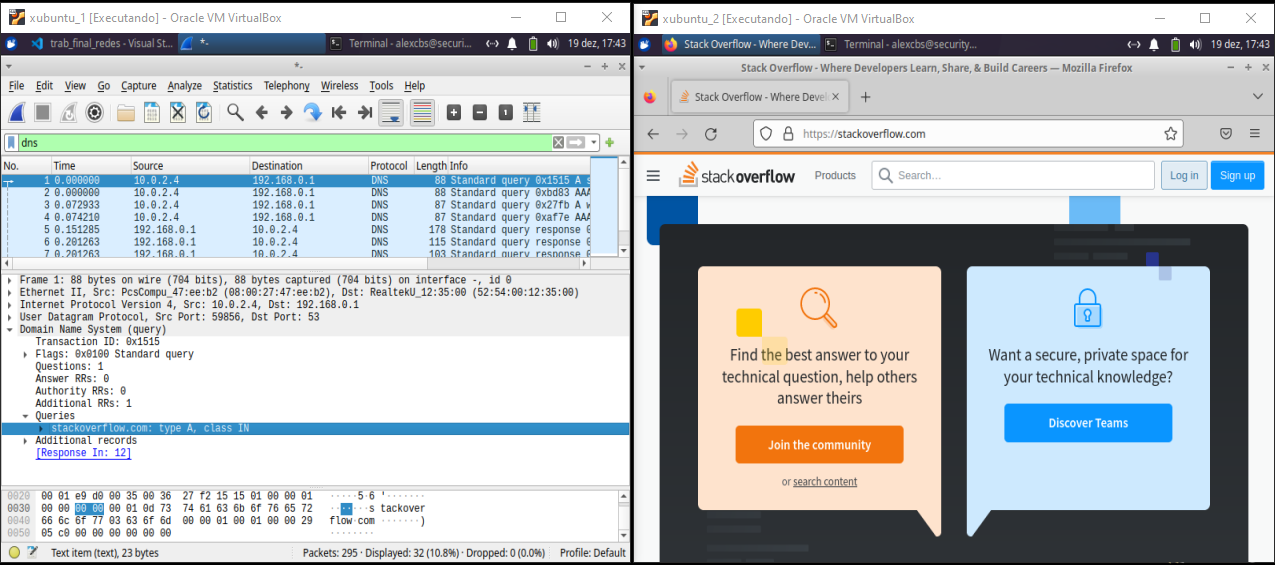The image size is (1284, 565).
Task: Go back one page in Firefox
Action: click(x=653, y=134)
